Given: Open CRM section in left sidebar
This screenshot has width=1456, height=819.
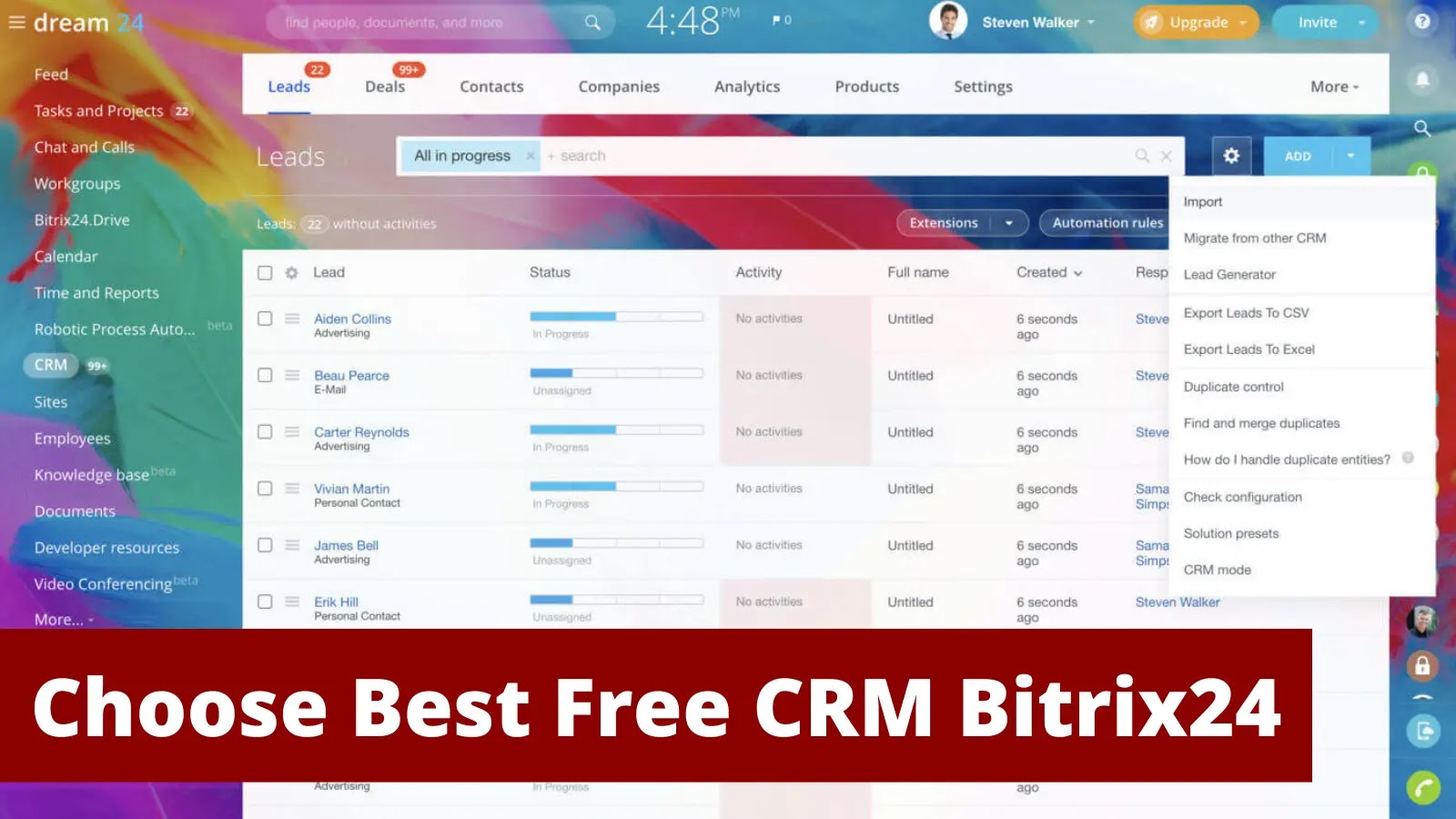Looking at the screenshot, I should pos(51,365).
